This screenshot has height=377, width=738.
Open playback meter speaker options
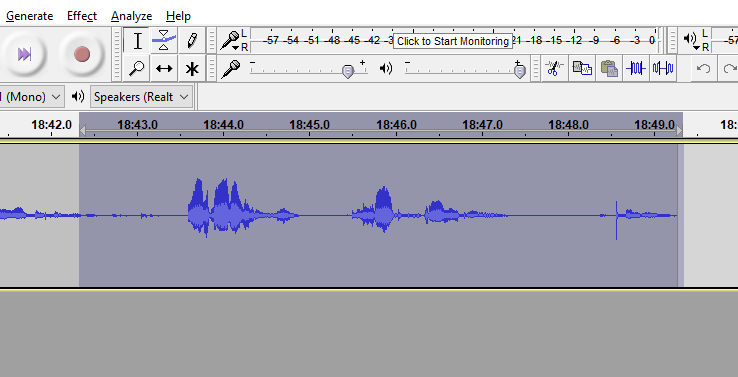click(x=690, y=40)
